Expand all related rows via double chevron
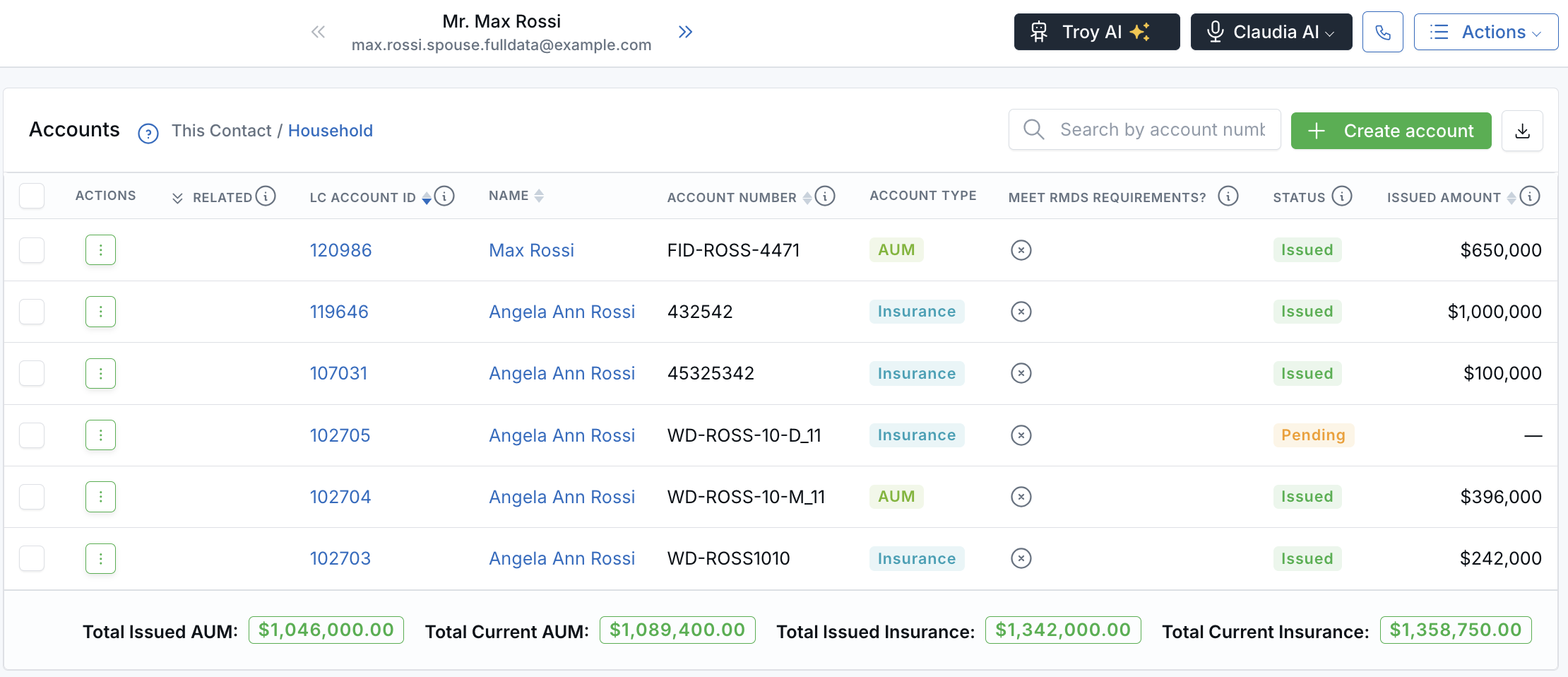Viewport: 1568px width, 677px height. click(x=178, y=198)
